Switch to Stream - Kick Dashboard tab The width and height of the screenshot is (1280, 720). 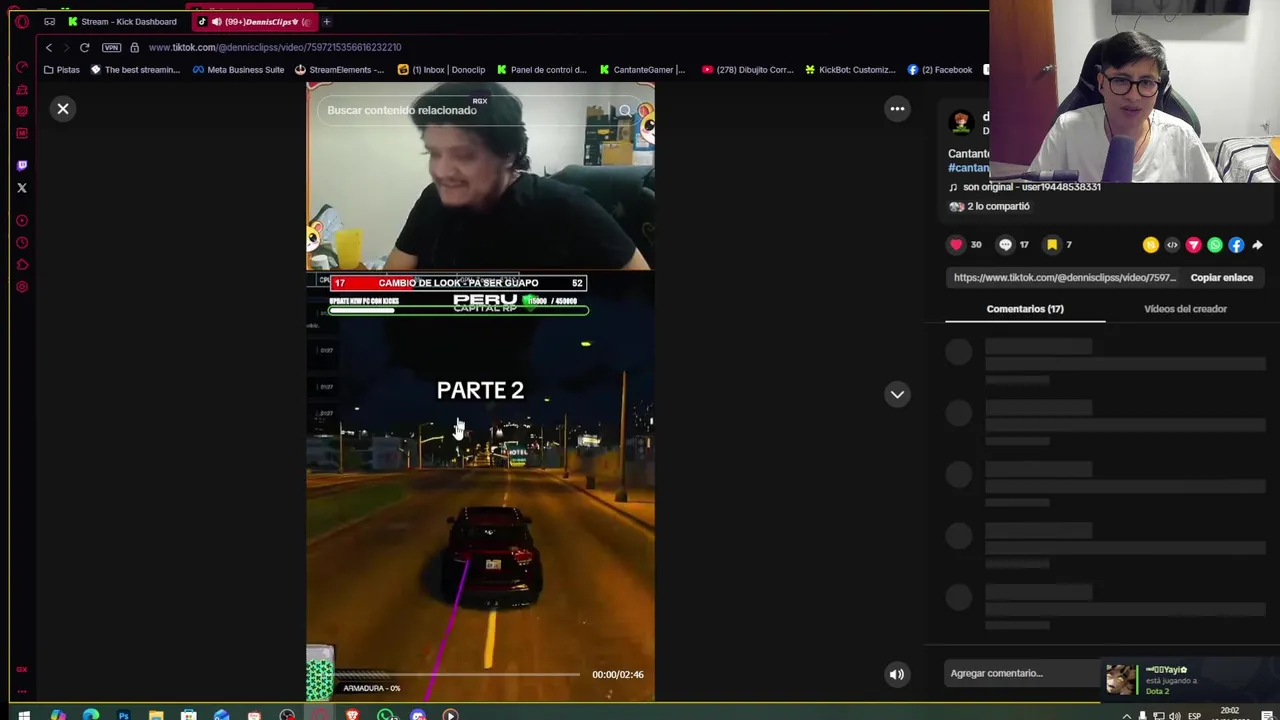tap(122, 21)
